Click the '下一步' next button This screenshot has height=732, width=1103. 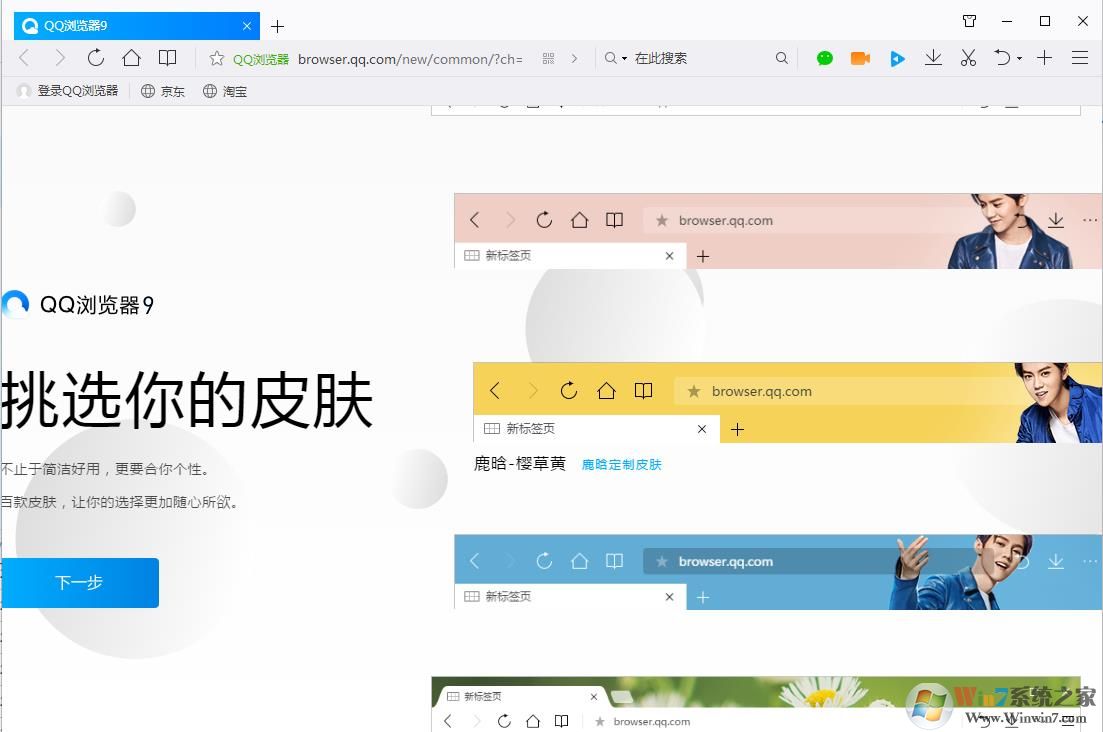click(x=80, y=582)
